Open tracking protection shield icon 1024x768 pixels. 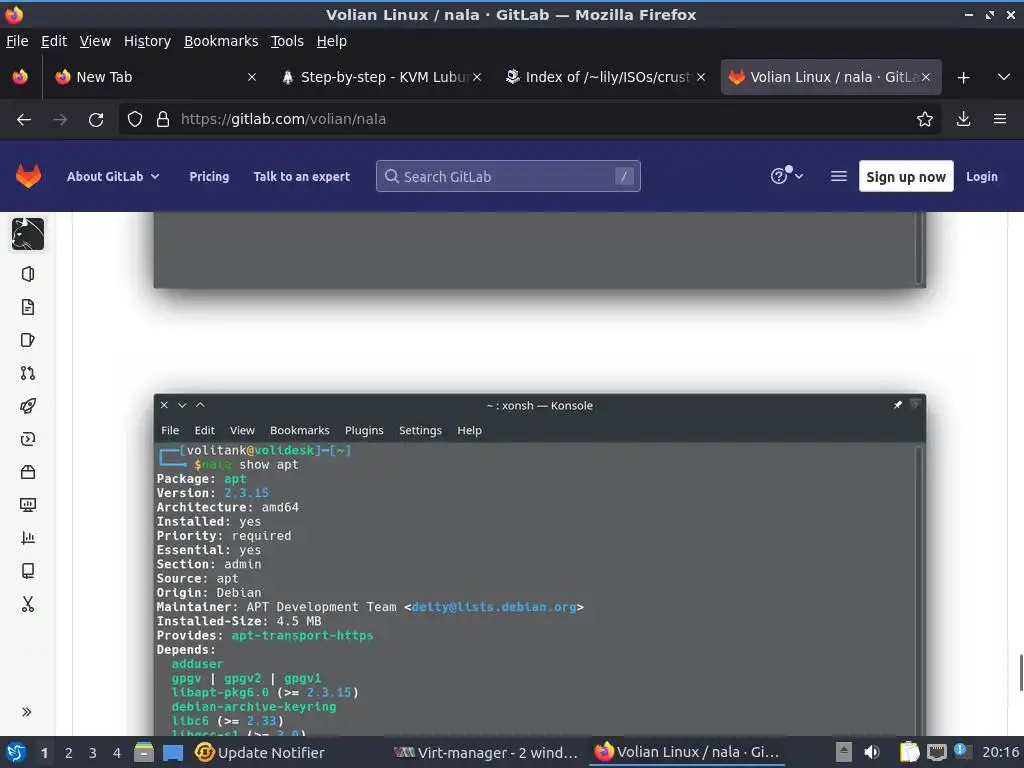[135, 120]
